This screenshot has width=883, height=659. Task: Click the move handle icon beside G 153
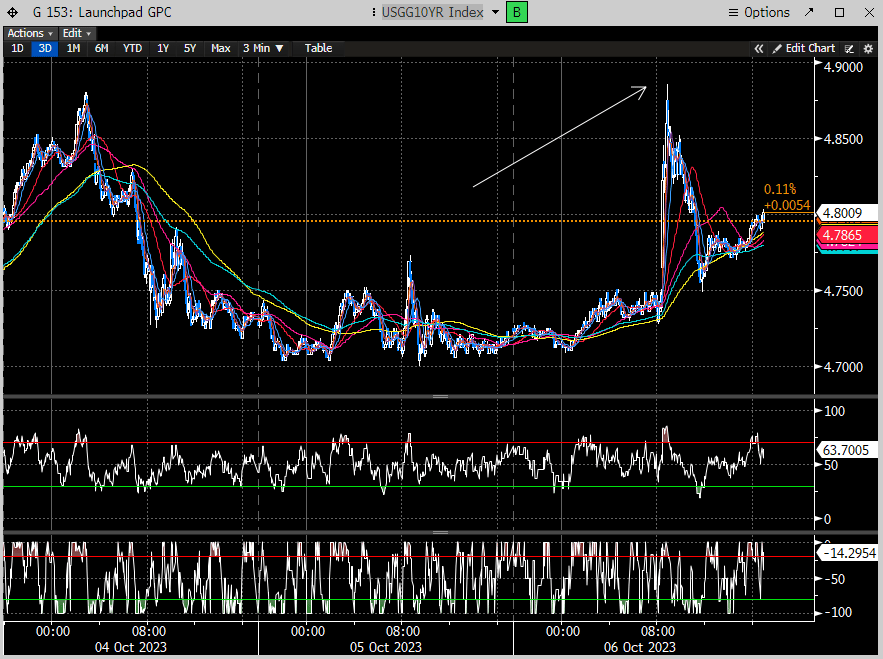tap(12, 13)
